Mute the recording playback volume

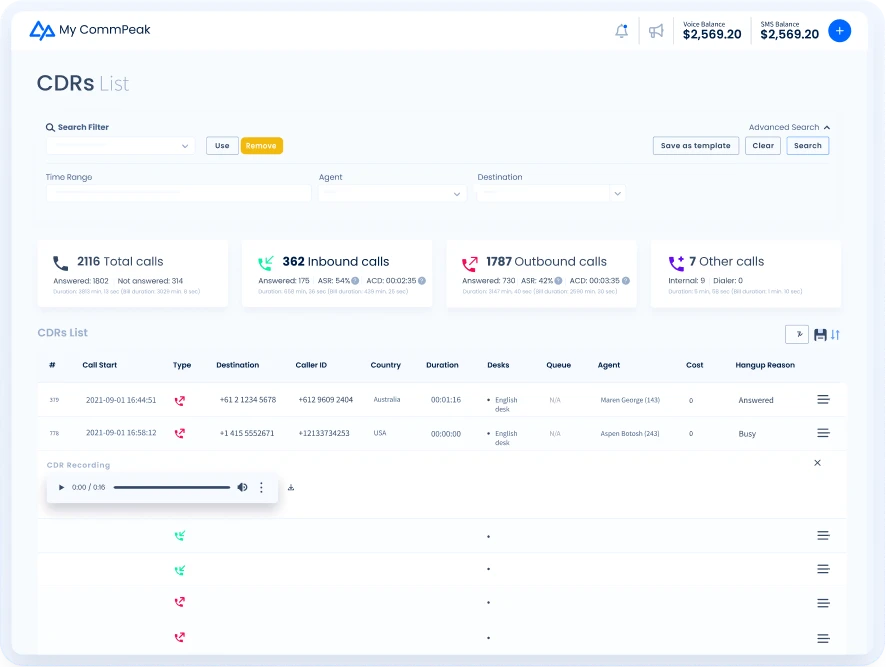241,487
